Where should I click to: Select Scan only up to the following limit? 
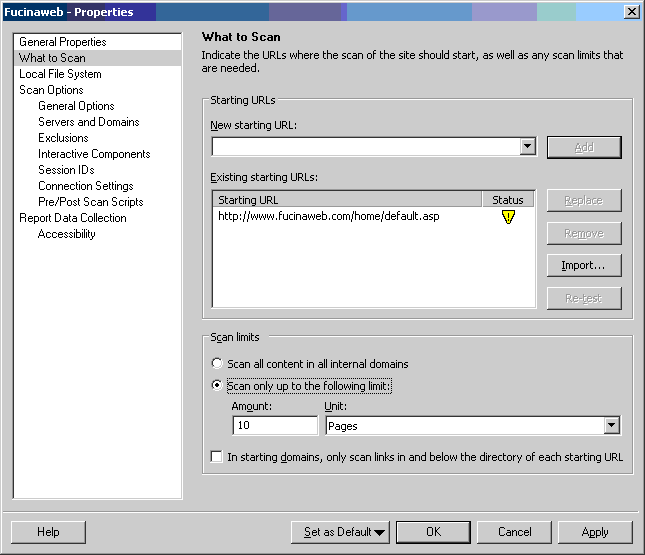(x=217, y=386)
